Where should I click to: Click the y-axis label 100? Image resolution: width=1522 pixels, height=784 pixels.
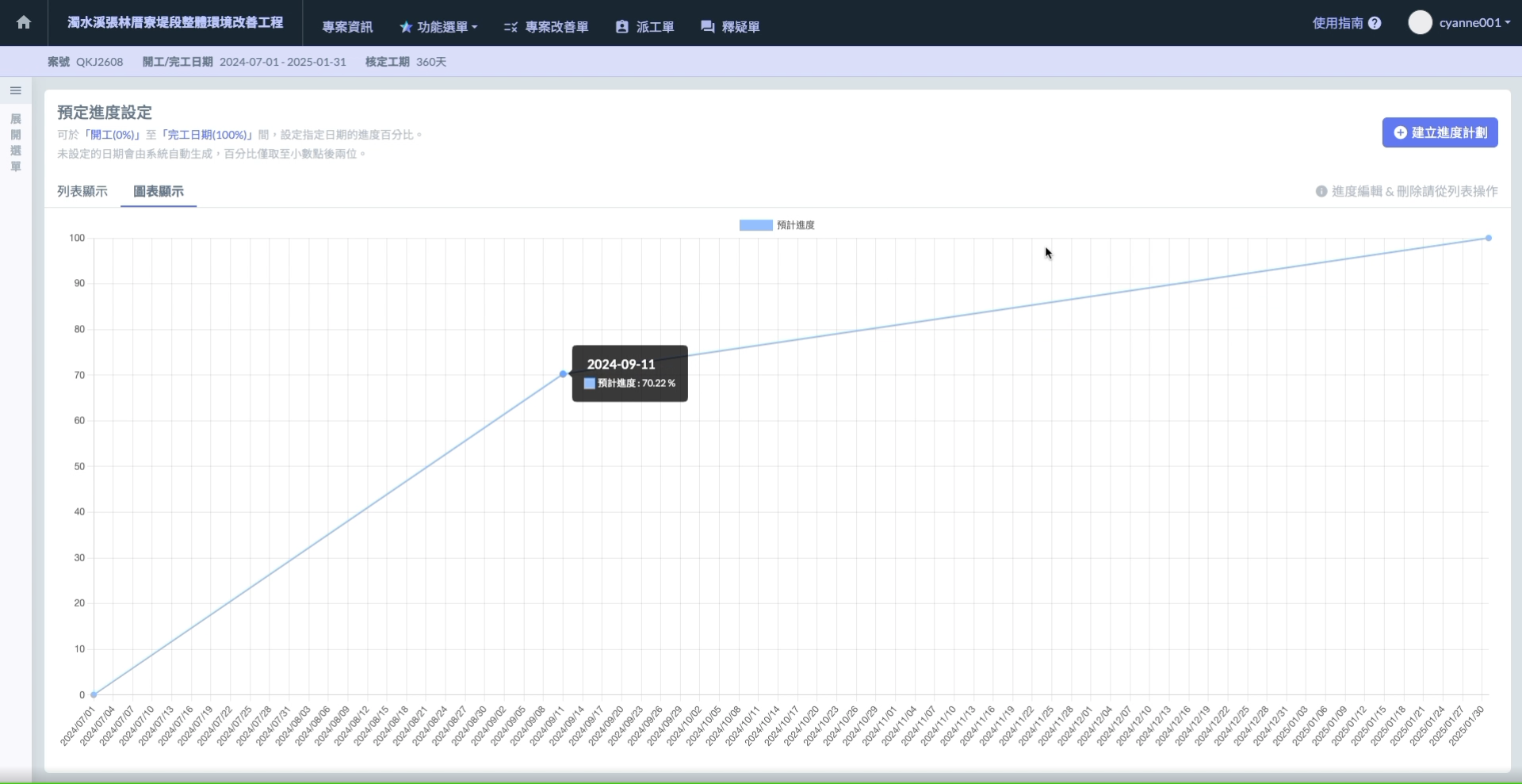(77, 238)
